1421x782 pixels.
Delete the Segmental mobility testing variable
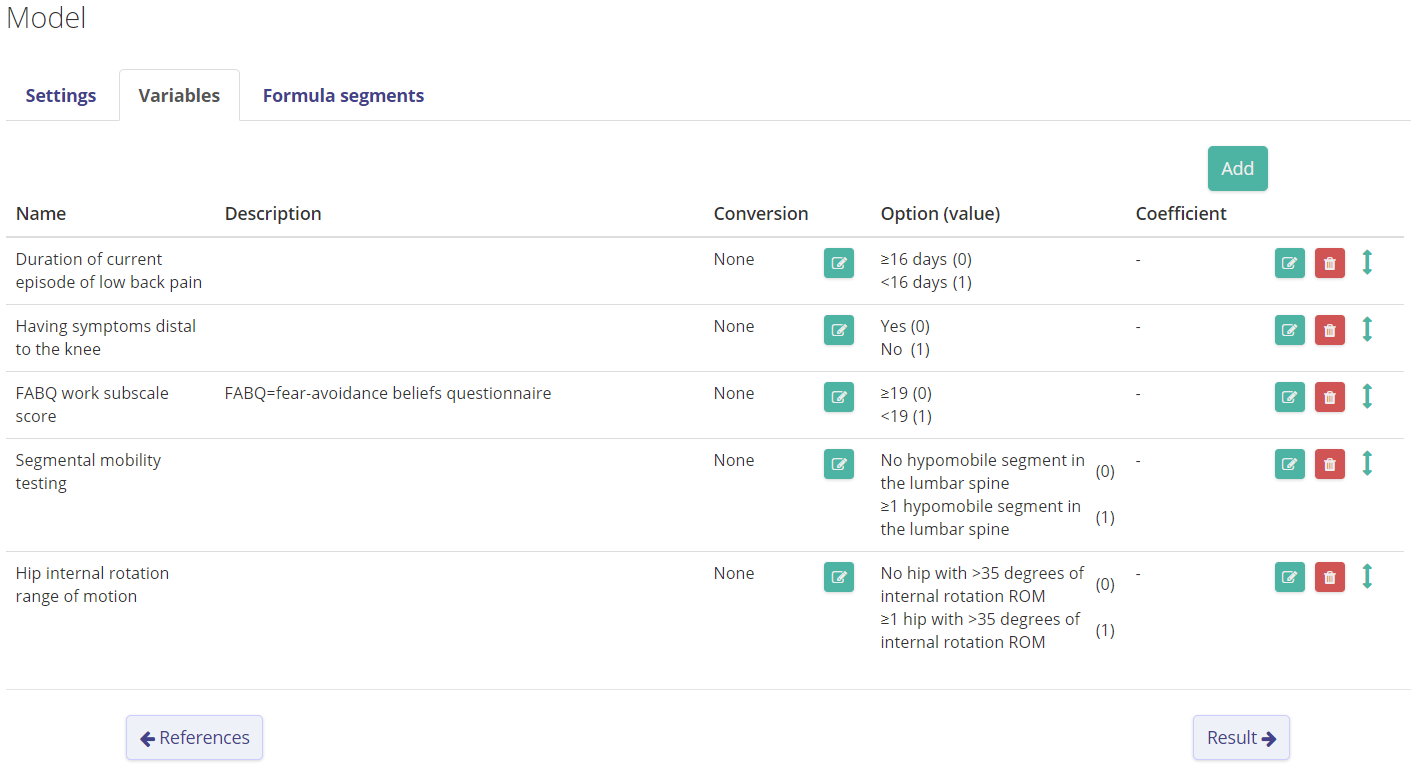coord(1329,464)
